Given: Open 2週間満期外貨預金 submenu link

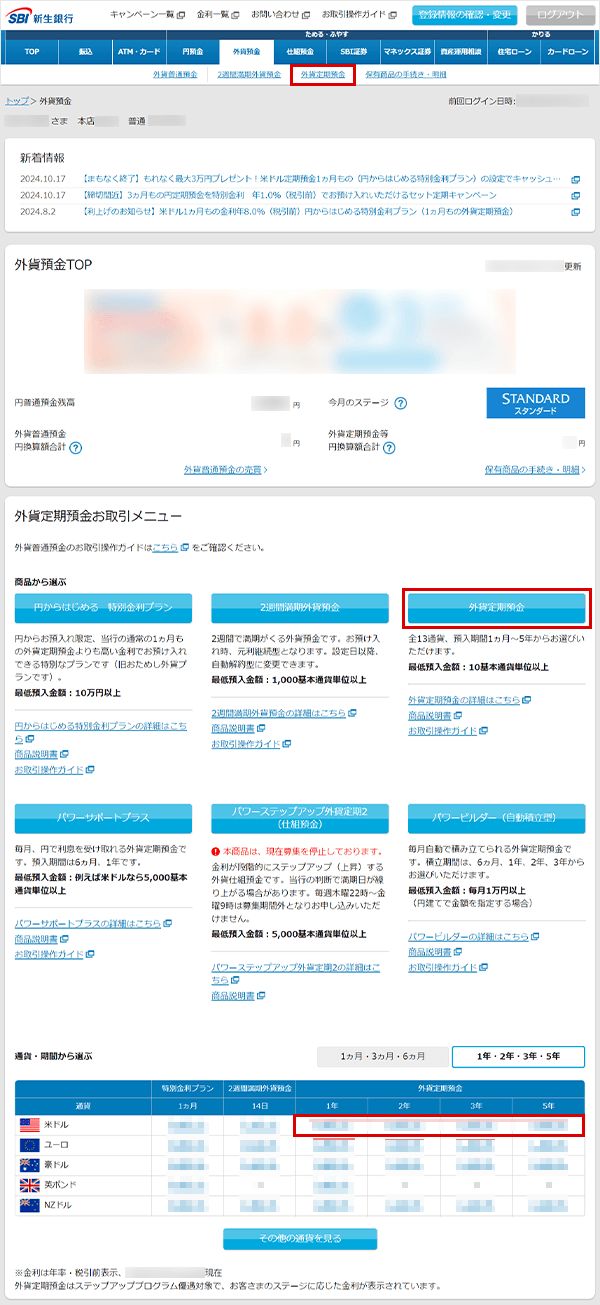Looking at the screenshot, I should click(x=249, y=75).
